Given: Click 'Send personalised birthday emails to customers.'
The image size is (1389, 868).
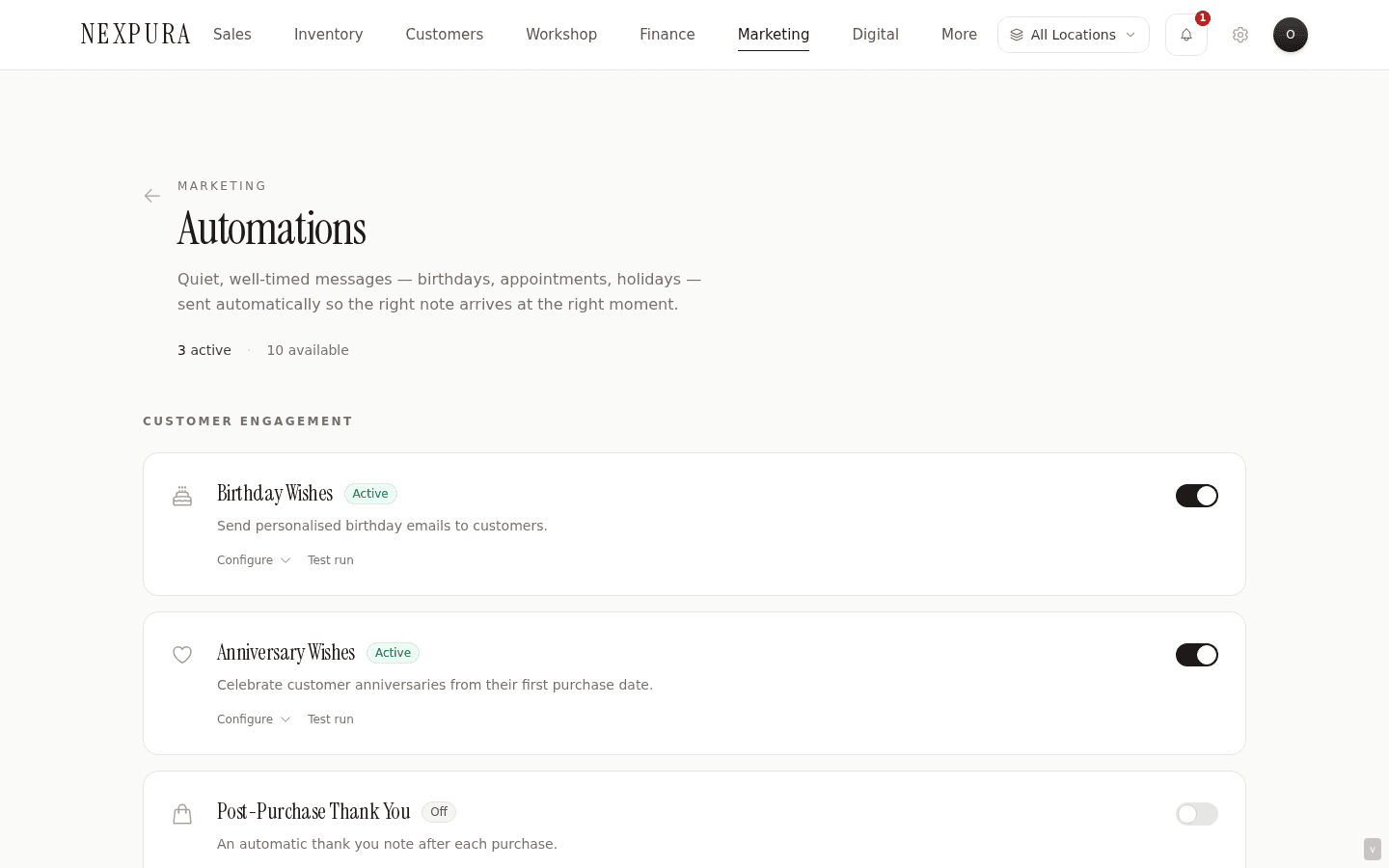Looking at the screenshot, I should pyautogui.click(x=382, y=526).
